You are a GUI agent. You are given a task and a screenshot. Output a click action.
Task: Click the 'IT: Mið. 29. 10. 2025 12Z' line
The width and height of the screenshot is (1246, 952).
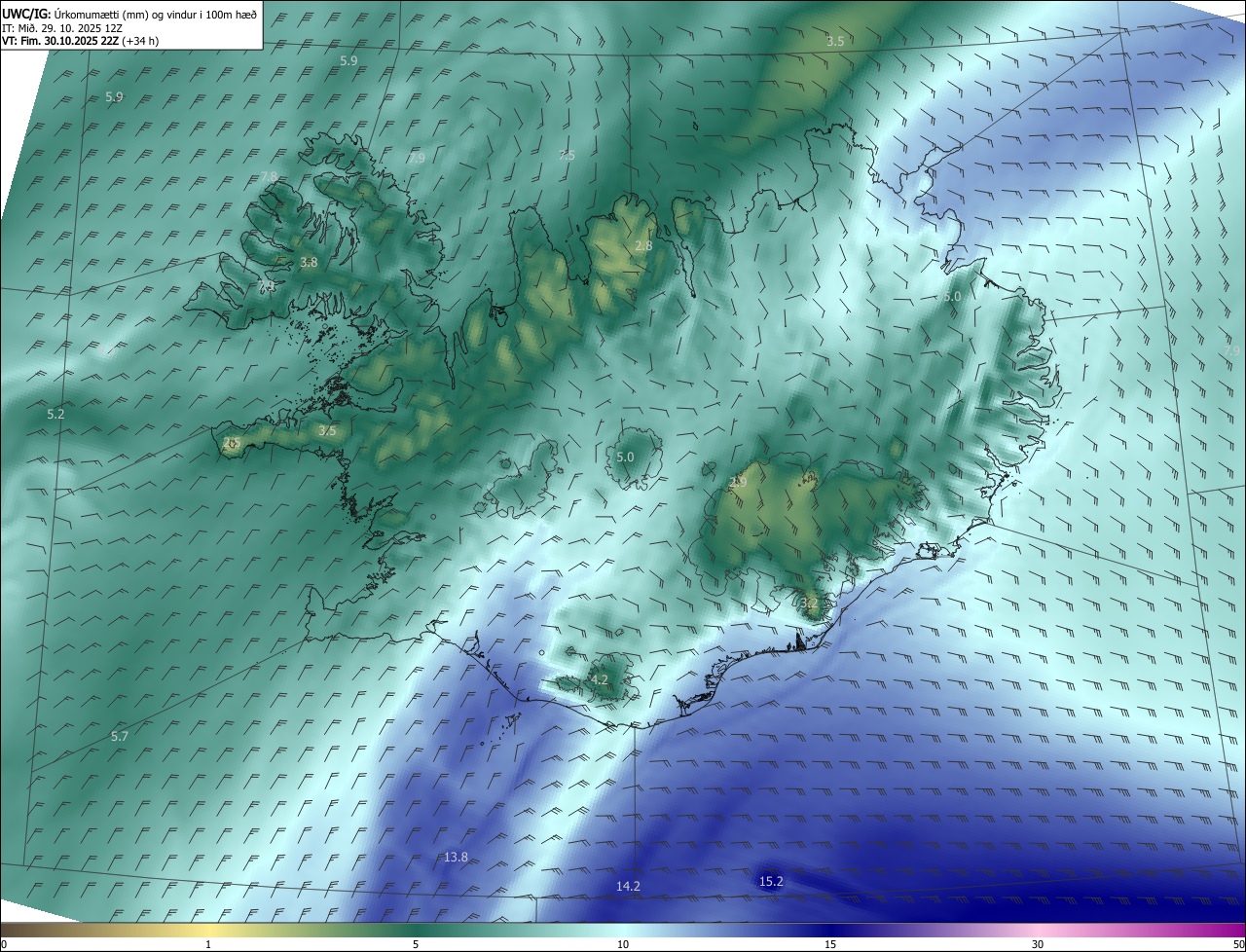click(x=61, y=27)
